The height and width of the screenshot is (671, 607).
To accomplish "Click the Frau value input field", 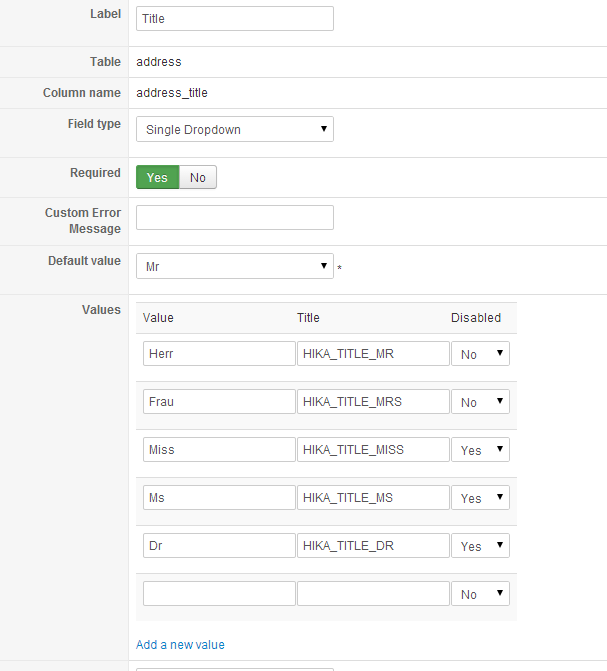I will tap(219, 402).
